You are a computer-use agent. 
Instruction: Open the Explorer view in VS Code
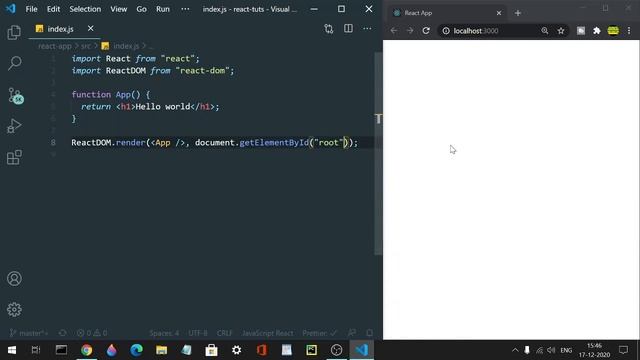(x=14, y=32)
